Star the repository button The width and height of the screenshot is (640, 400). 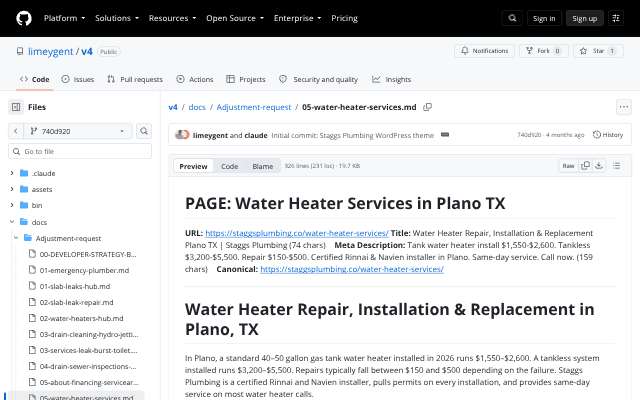[x=598, y=51]
